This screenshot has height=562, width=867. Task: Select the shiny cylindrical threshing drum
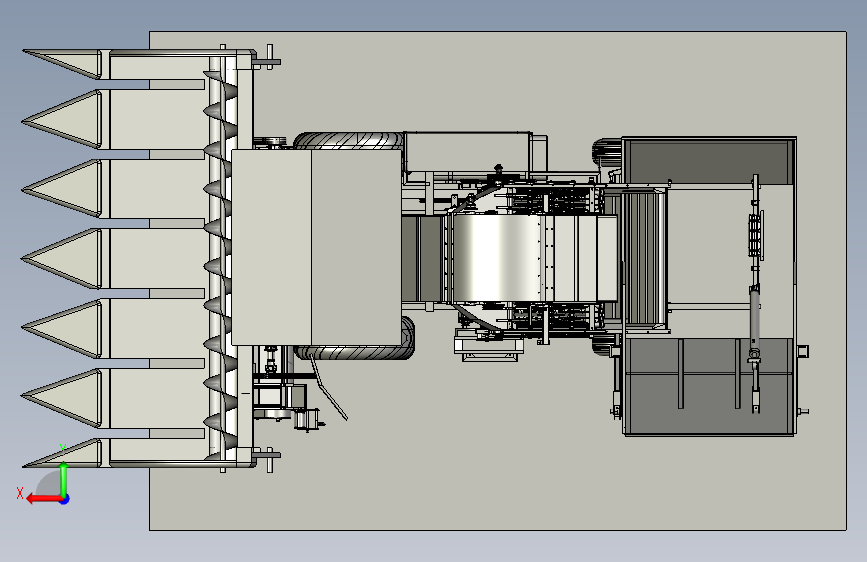point(496,258)
